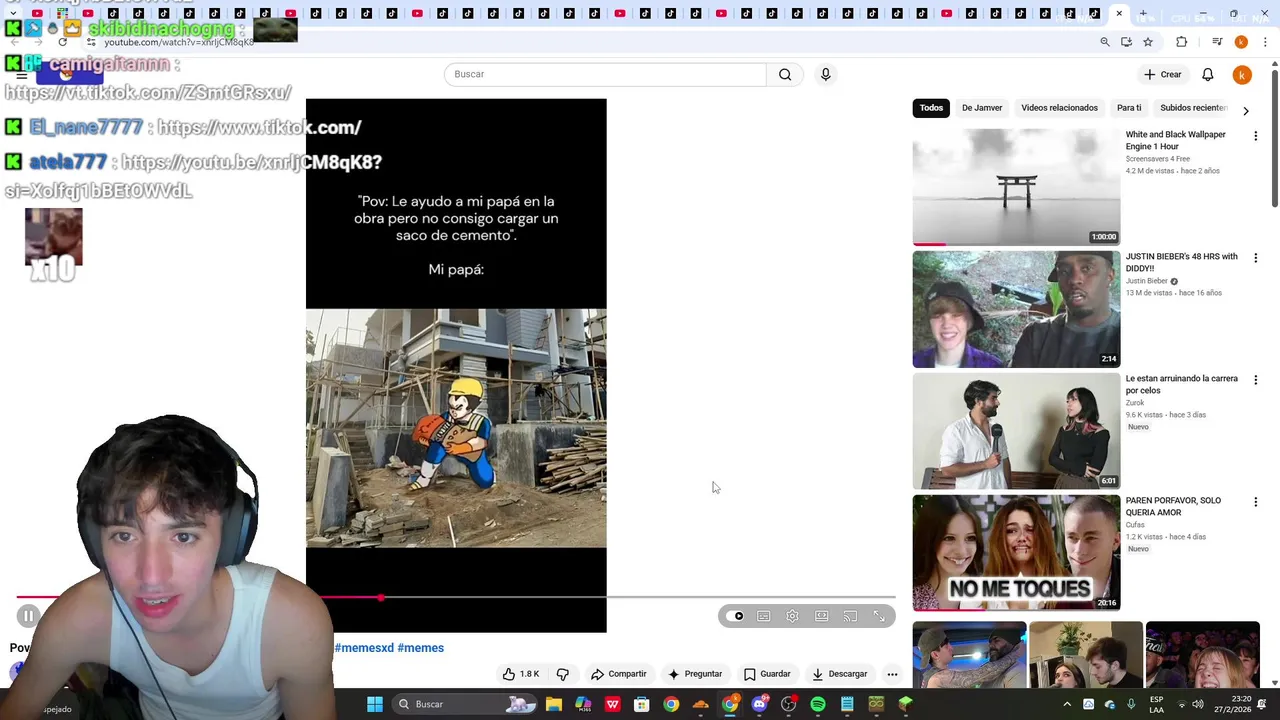Reload the page in Chrome

[62, 42]
